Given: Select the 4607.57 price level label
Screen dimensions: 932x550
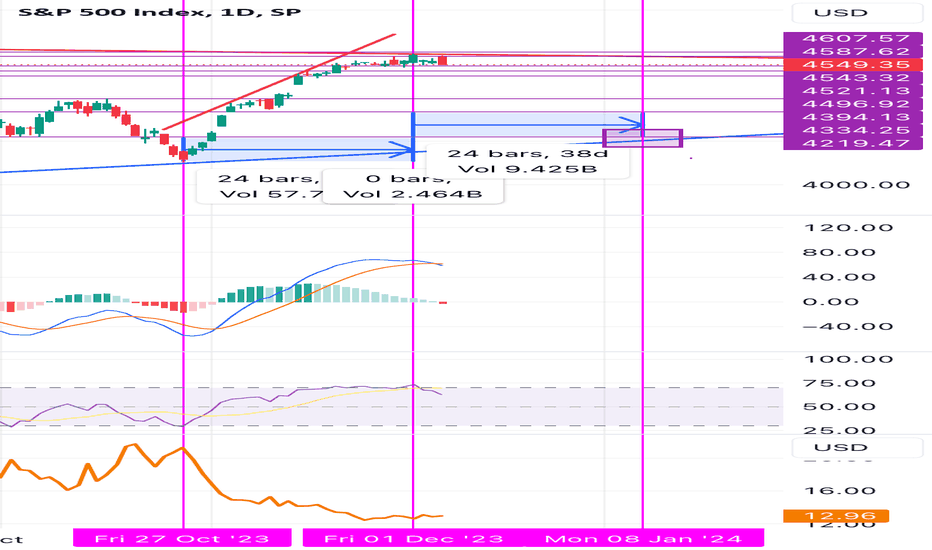Looking at the screenshot, I should point(853,39).
